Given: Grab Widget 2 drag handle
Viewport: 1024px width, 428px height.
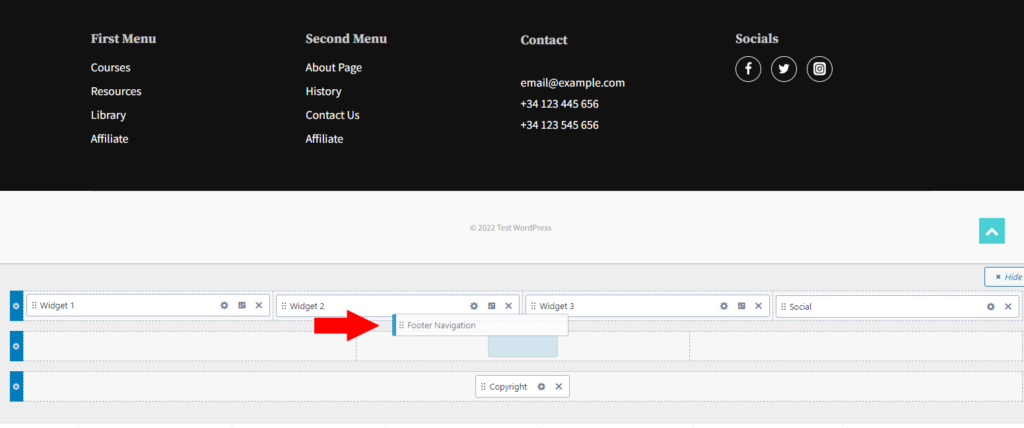Looking at the screenshot, I should (x=284, y=306).
